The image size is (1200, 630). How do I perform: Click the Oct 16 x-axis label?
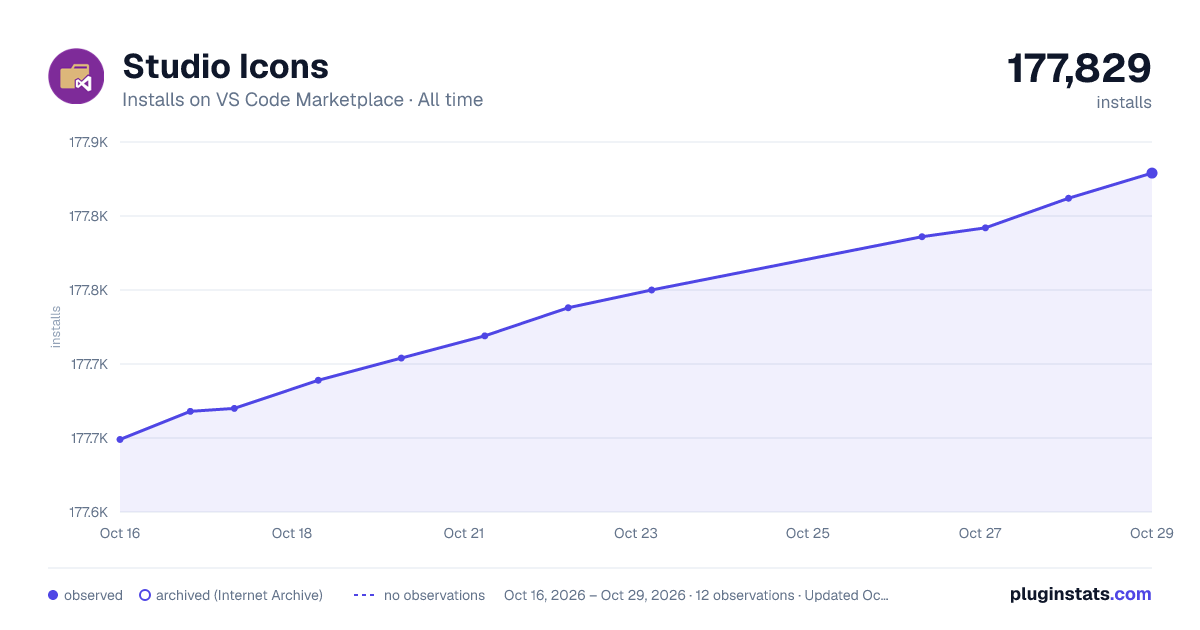[120, 533]
